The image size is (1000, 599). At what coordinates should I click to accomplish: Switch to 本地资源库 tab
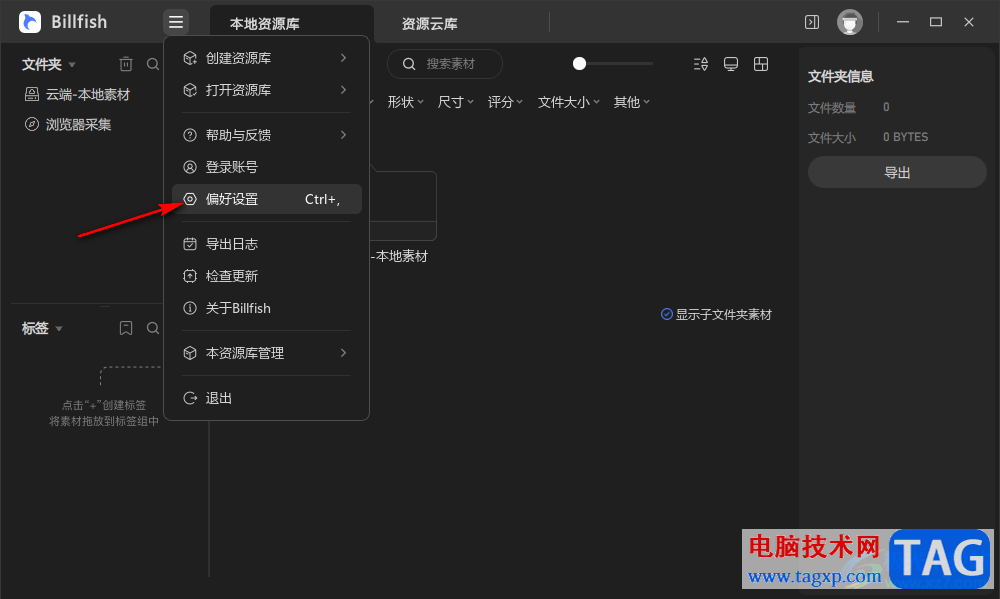[291, 24]
